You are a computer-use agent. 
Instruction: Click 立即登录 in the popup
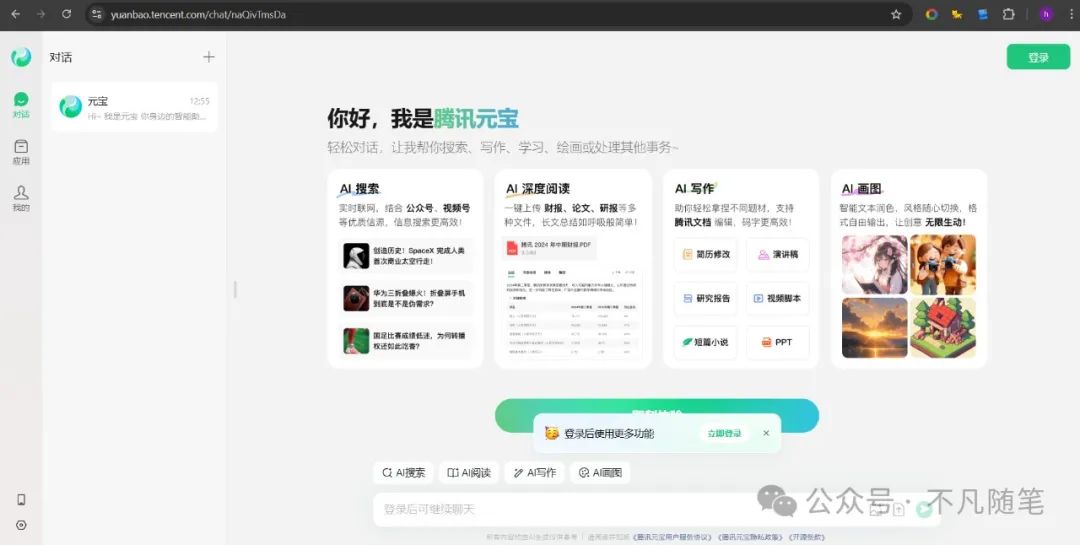click(x=725, y=433)
